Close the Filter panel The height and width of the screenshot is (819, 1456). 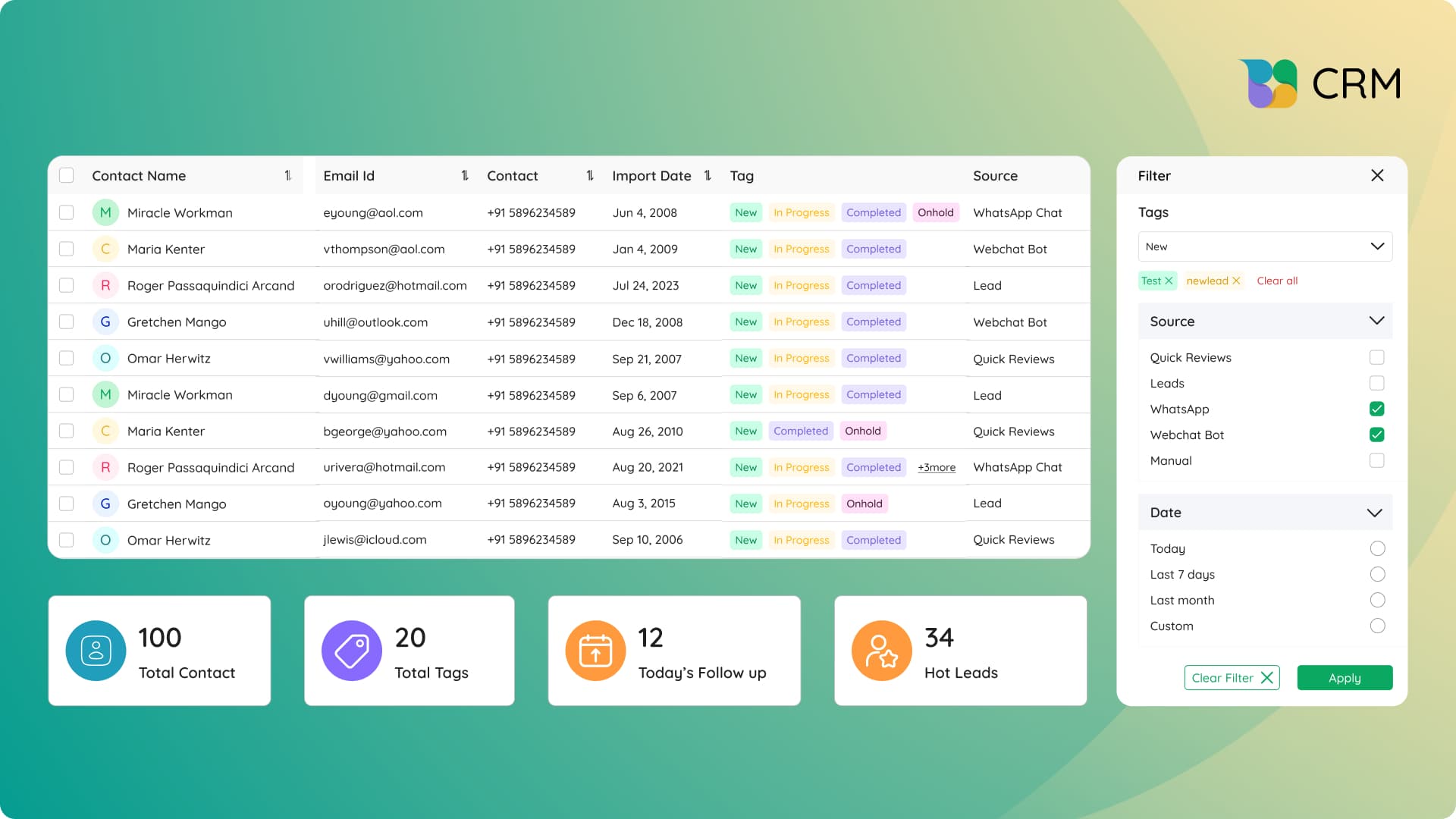(1378, 175)
